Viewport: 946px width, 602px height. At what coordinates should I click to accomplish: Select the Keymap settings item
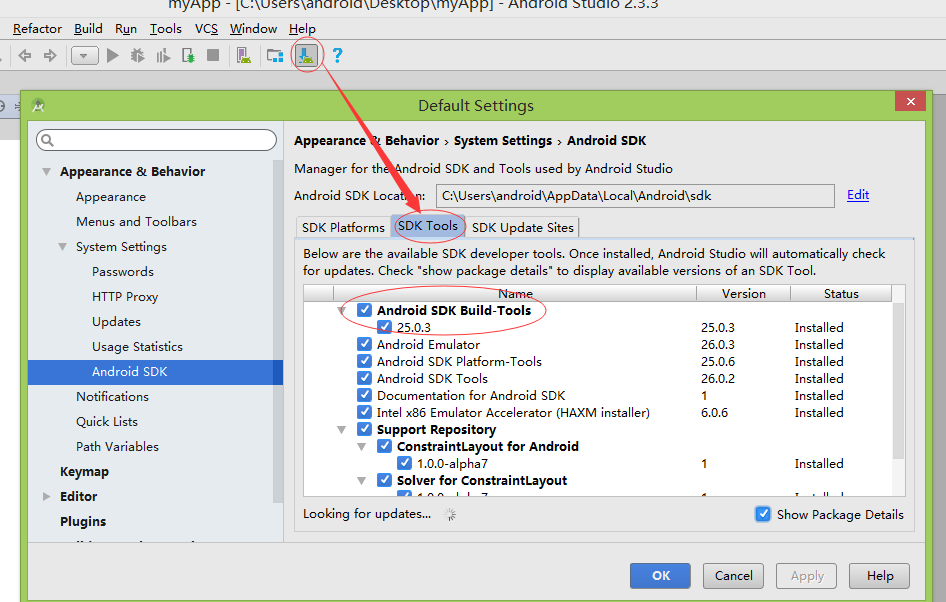tap(84, 472)
